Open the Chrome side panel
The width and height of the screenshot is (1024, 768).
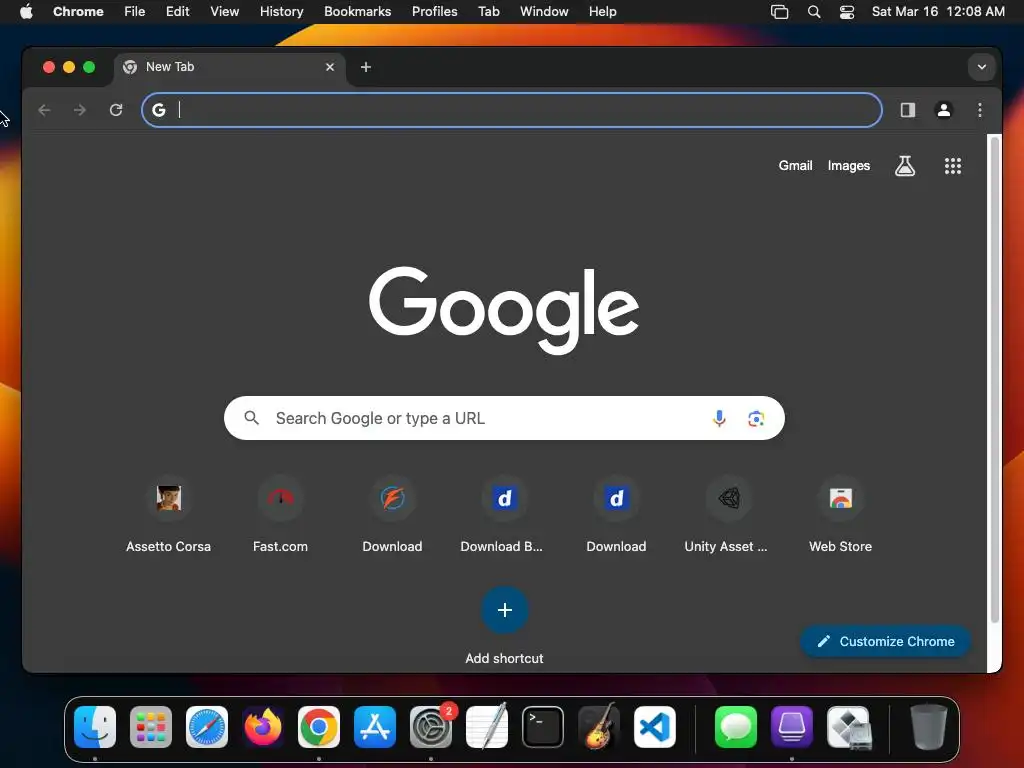point(908,110)
